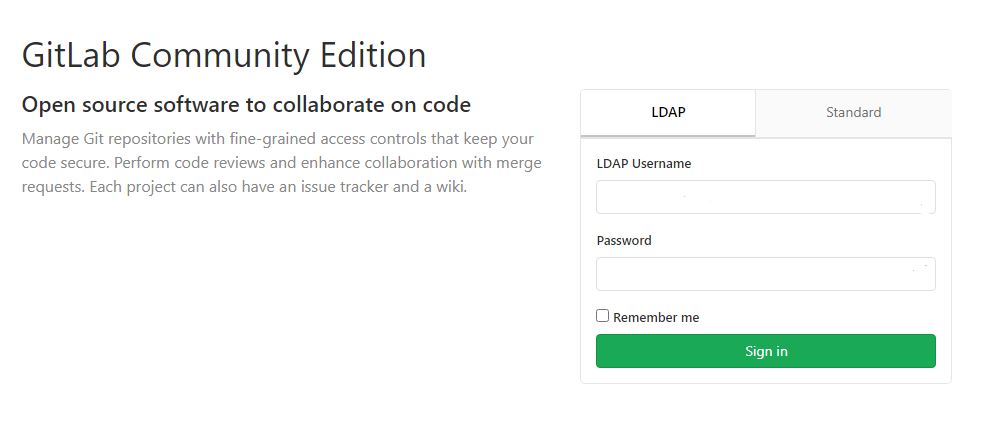Open the Standard login form
Viewport: 987px width, 445px height.
click(853, 112)
